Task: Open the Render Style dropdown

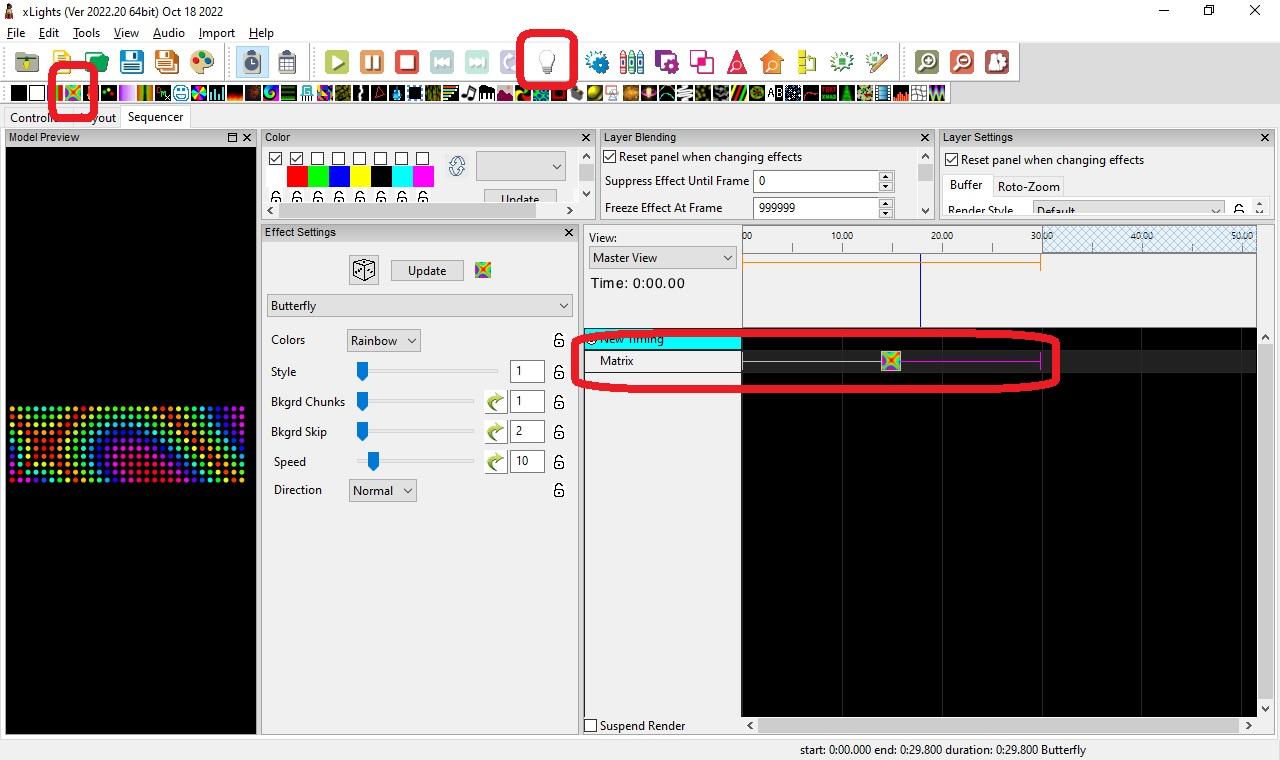Action: click(1128, 210)
